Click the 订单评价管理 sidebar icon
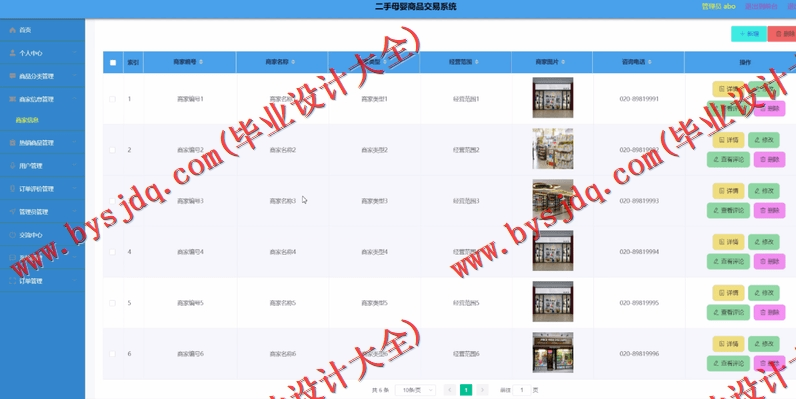Viewport: 796px width, 399px height. 13,188
